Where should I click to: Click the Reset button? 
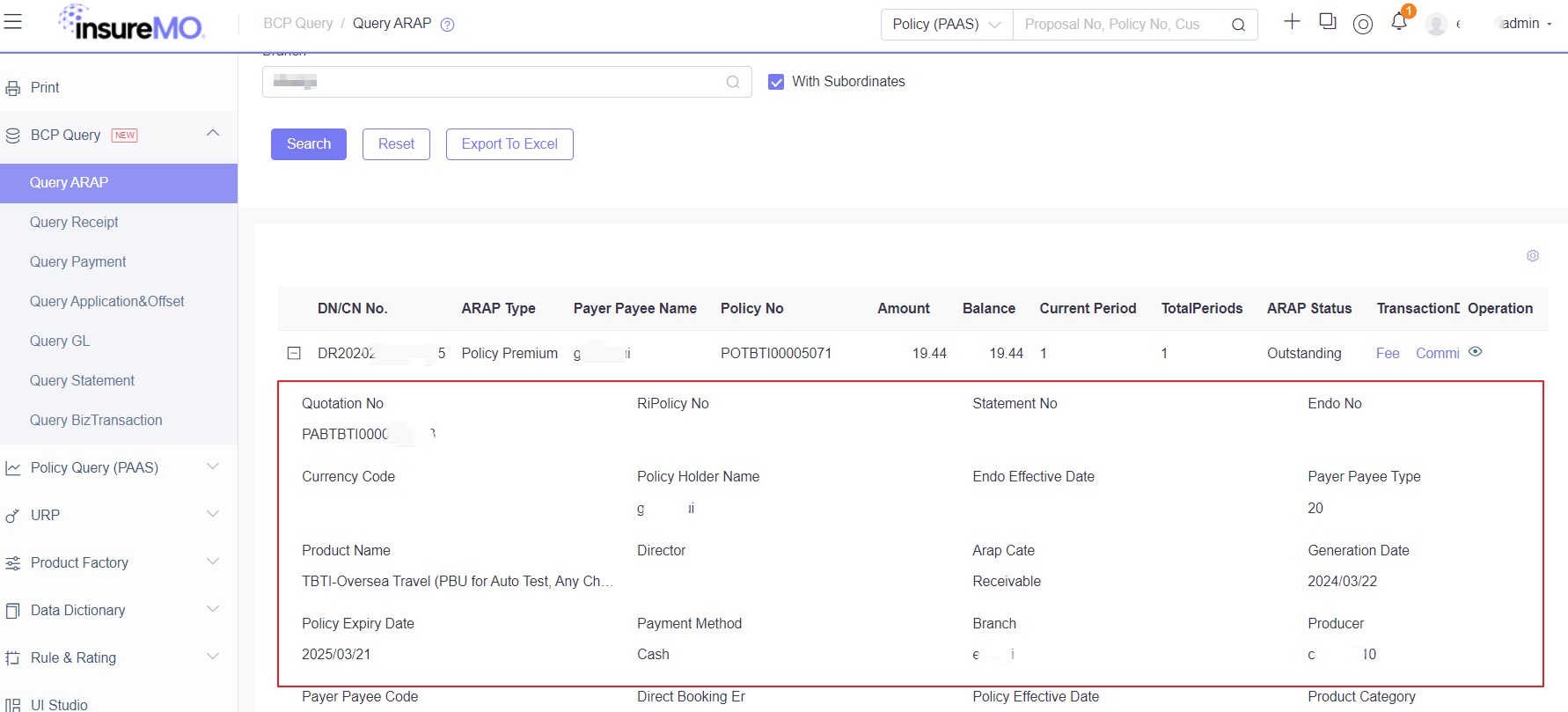396,144
